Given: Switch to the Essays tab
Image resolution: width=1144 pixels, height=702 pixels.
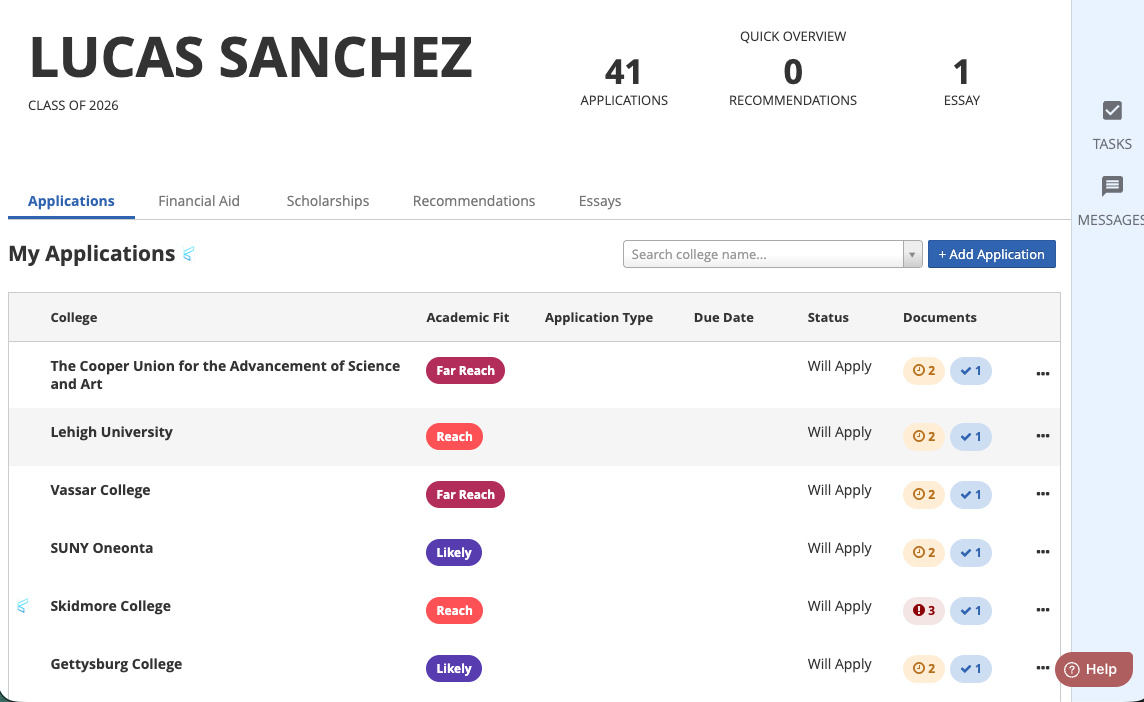Looking at the screenshot, I should click(x=600, y=201).
